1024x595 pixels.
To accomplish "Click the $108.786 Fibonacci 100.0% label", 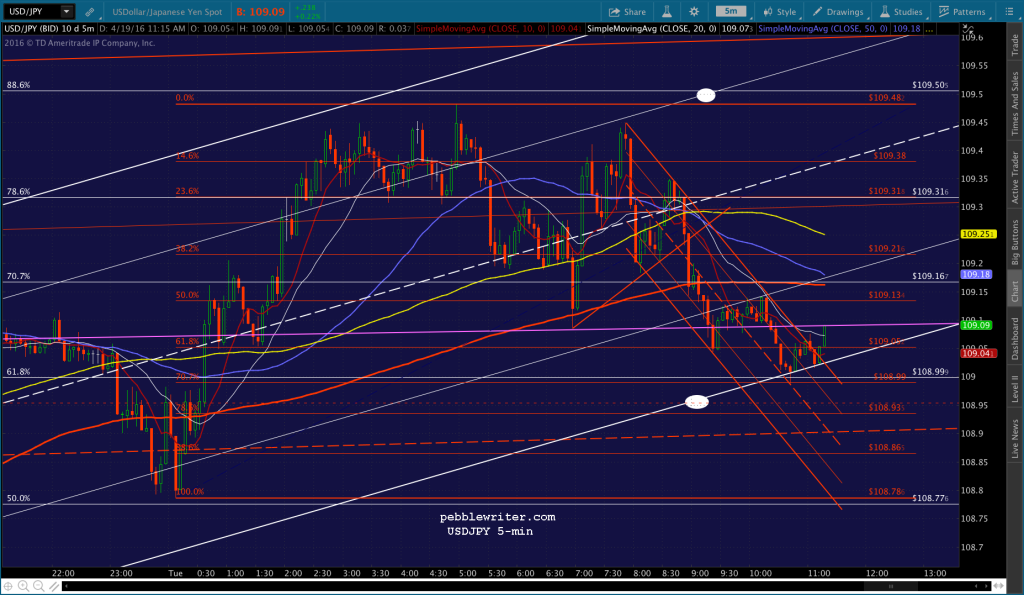I will pos(886,491).
